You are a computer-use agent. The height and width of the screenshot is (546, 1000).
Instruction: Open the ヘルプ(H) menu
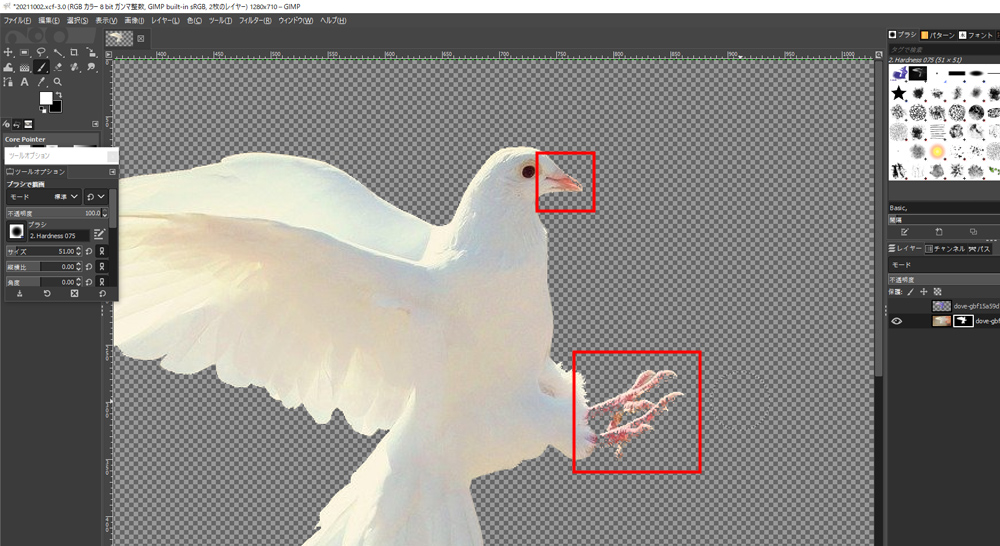pos(333,20)
